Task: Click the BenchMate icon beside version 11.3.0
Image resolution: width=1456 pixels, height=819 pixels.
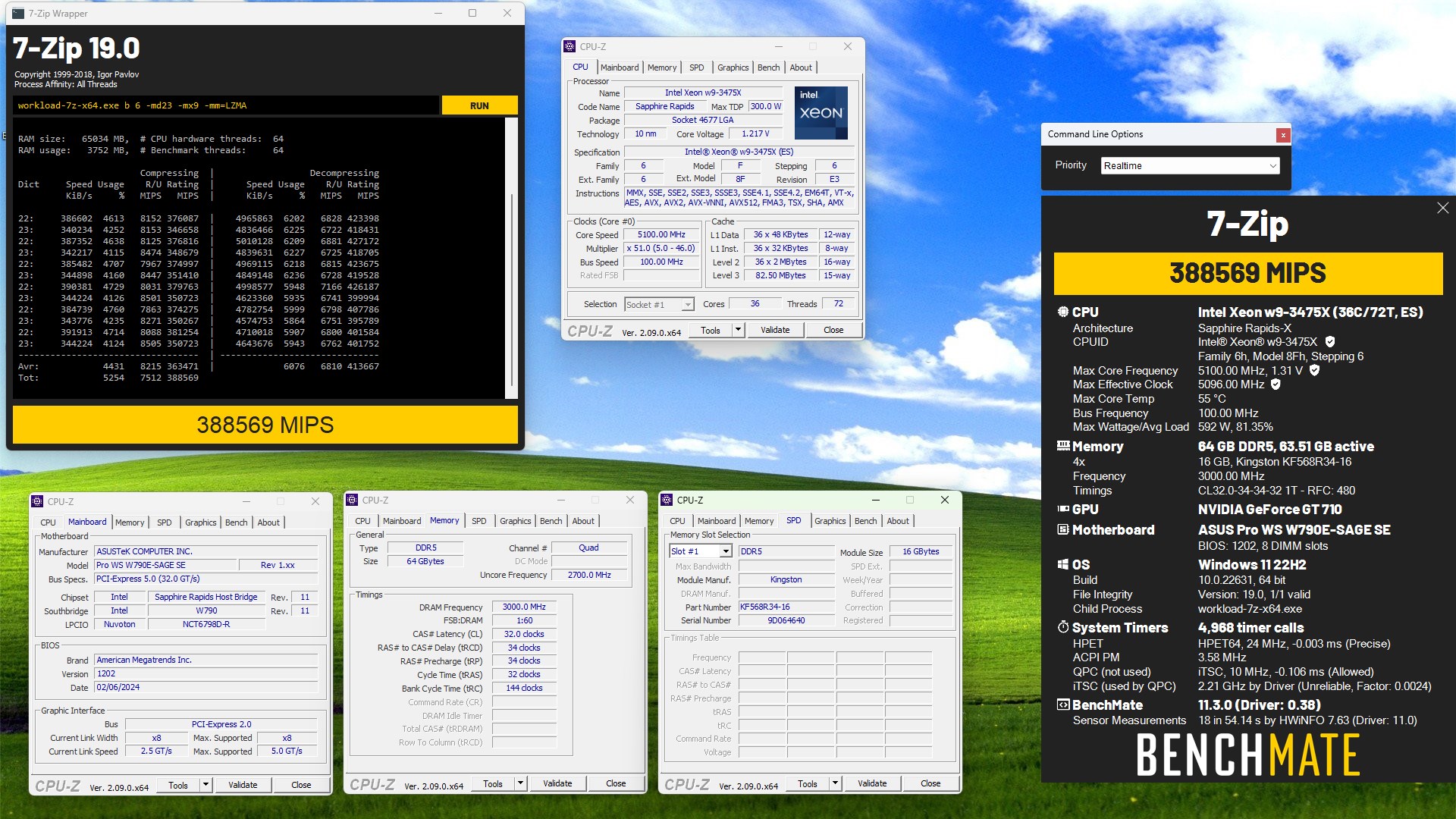Action: [1063, 704]
